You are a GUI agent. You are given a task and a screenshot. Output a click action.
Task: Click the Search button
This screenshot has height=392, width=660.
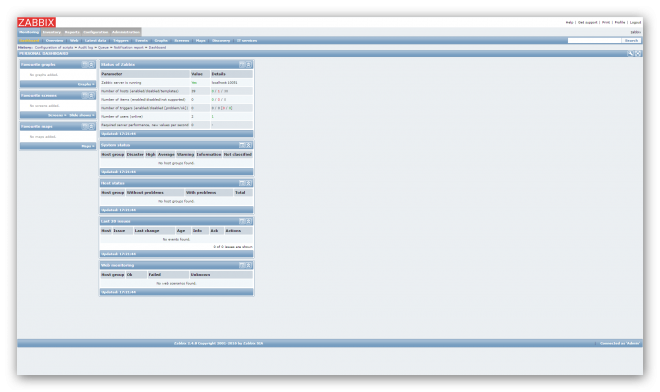tap(631, 40)
